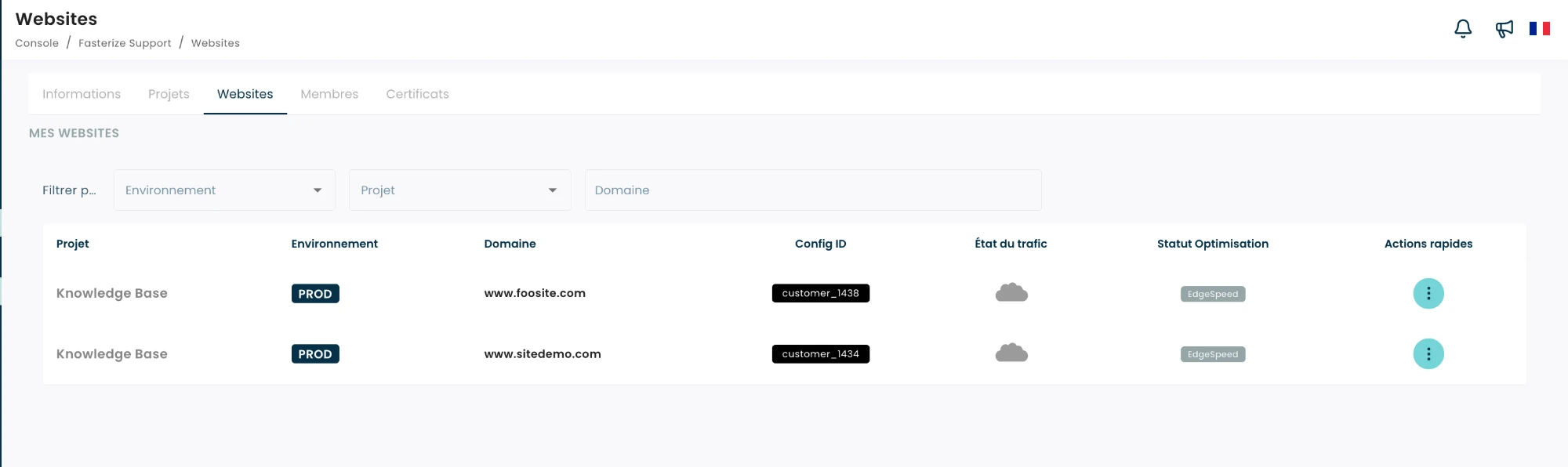Click the EdgeSpeed status for www.sitedemo.com
Image resolution: width=1568 pixels, height=467 pixels.
click(x=1213, y=355)
